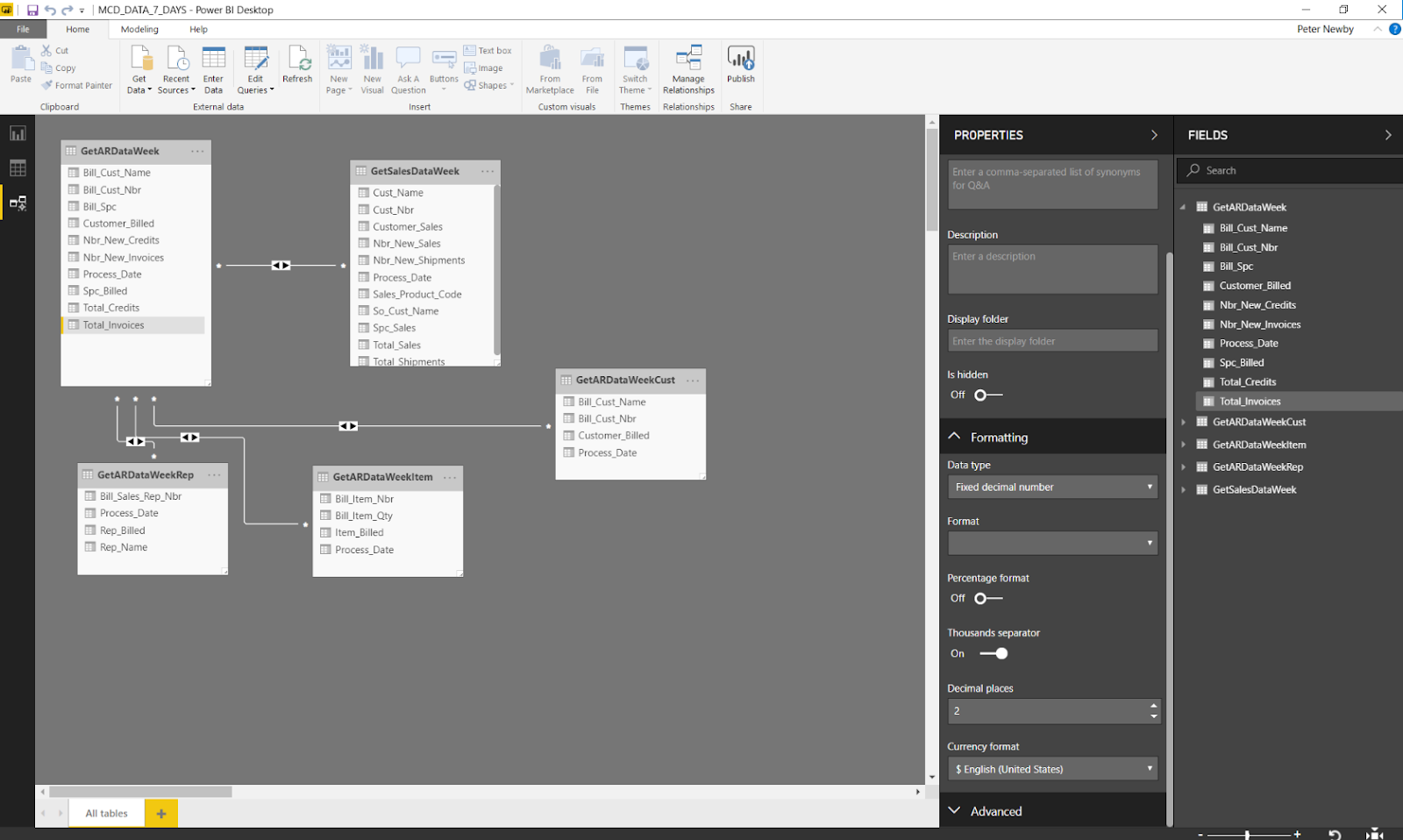Open the Data type dropdown
1403x840 pixels.
click(x=1052, y=487)
